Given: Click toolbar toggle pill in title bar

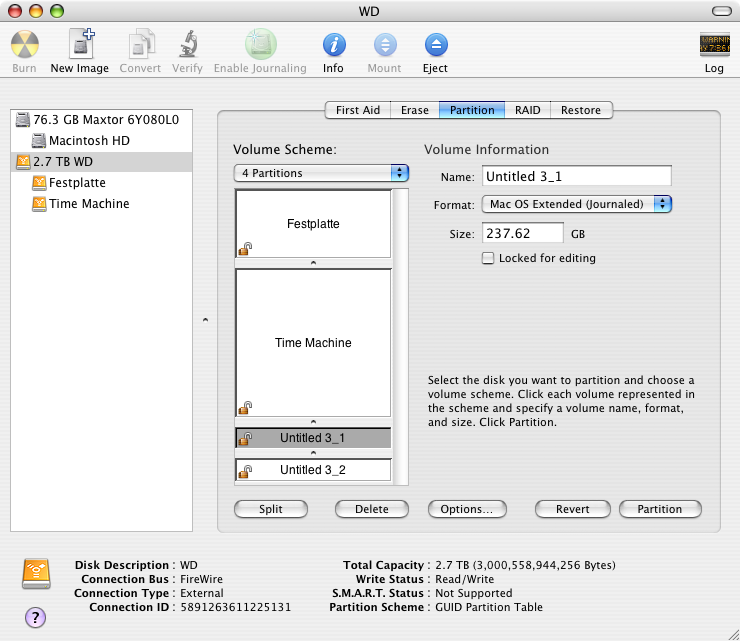Looking at the screenshot, I should 721,11.
